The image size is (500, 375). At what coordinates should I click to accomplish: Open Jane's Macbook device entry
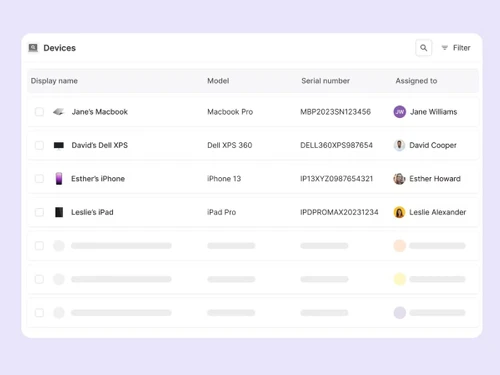coord(100,112)
